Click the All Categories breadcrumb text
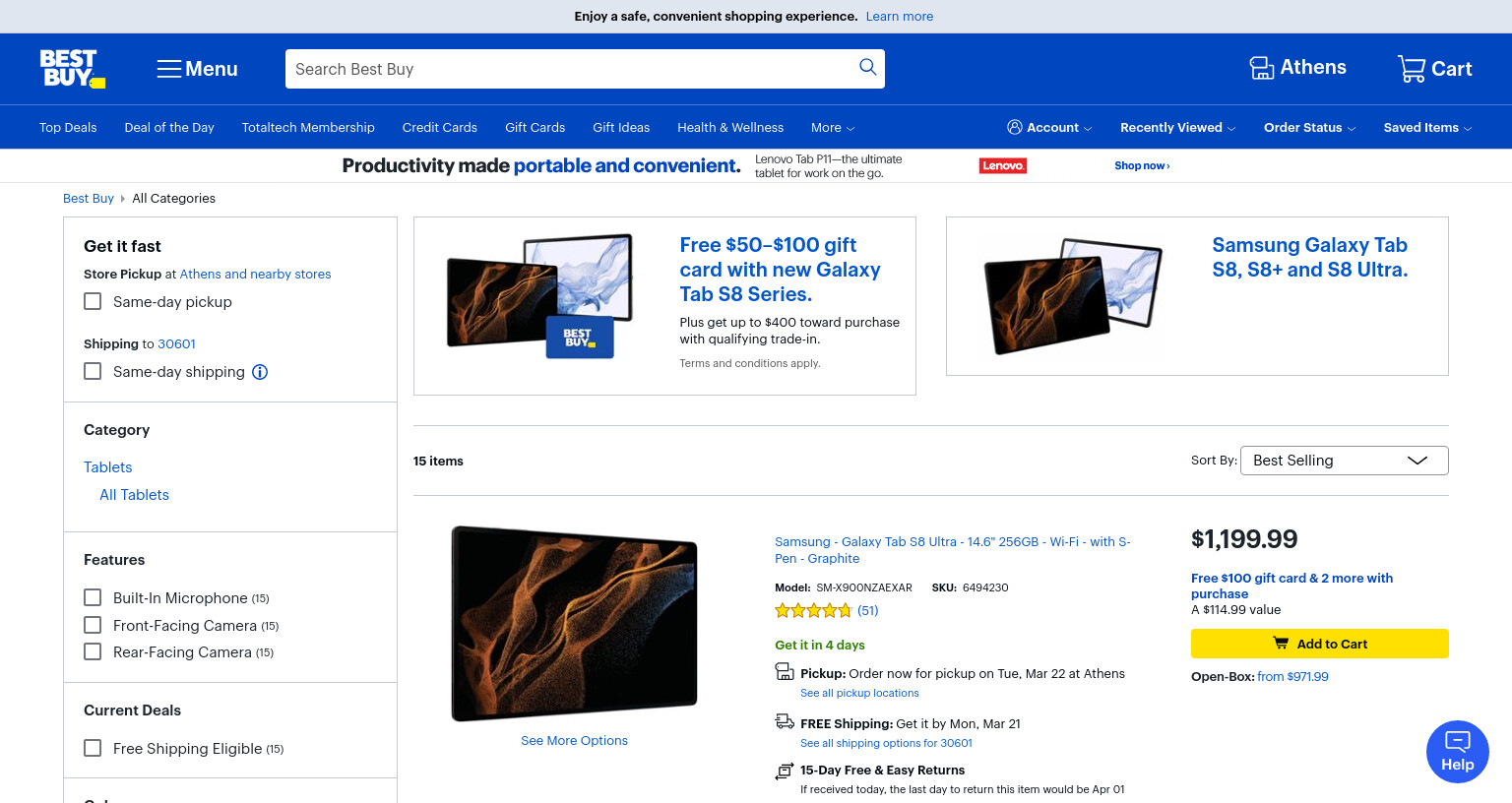 (174, 198)
